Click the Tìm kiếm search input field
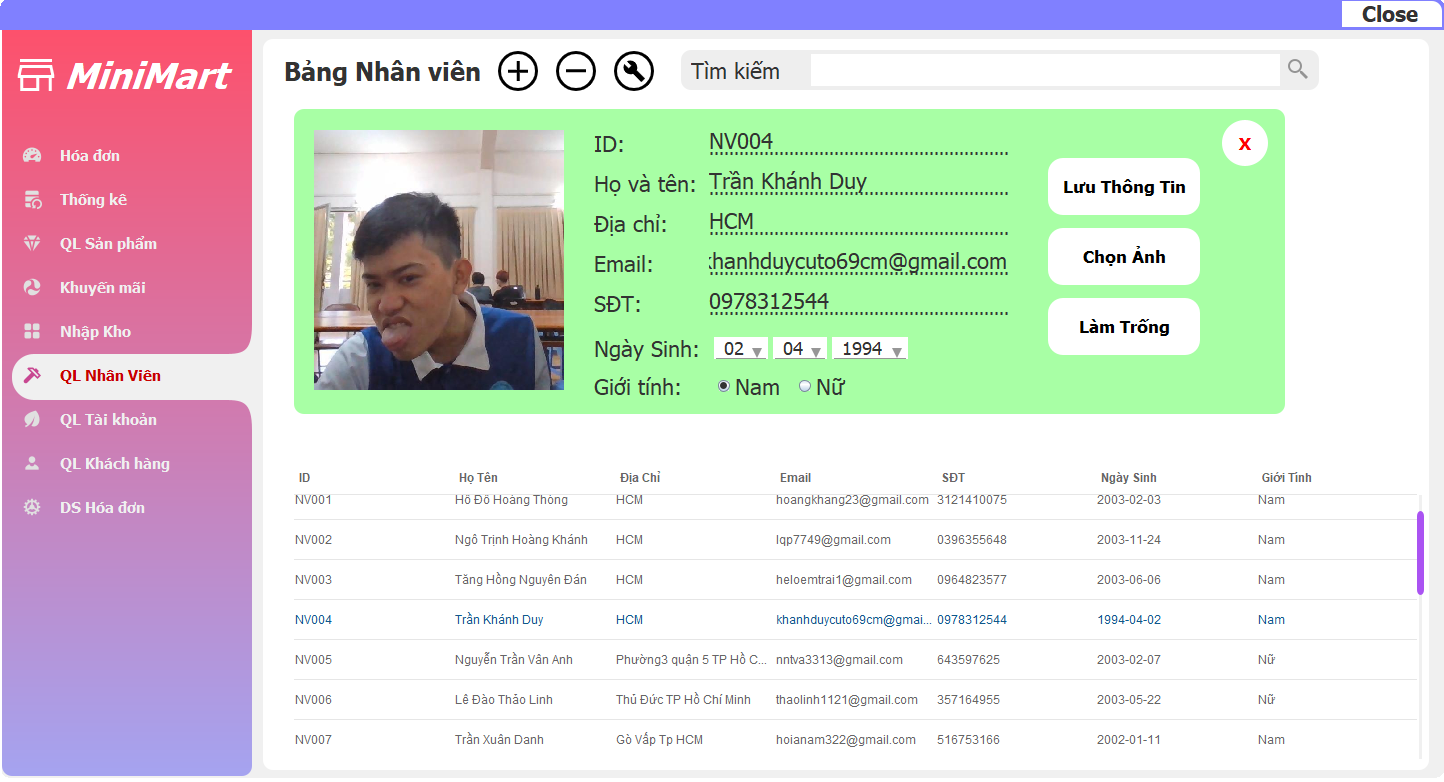 click(x=1044, y=70)
